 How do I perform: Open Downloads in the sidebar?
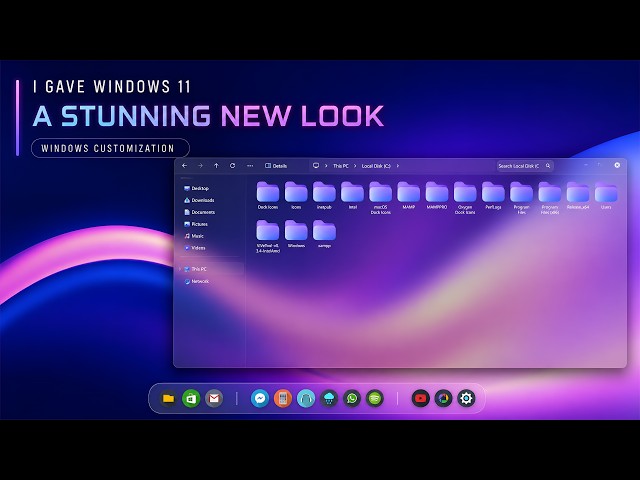[199, 200]
